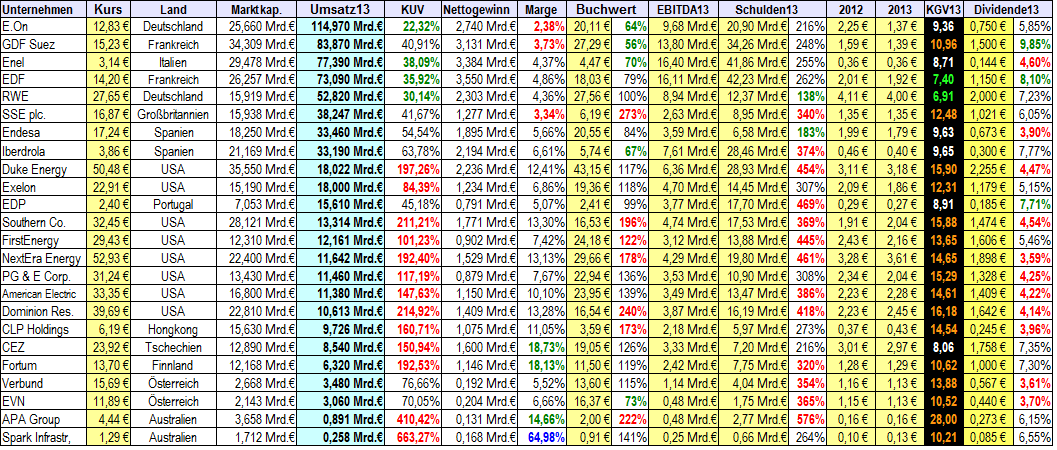Click the SSE plc. company cell
Image resolution: width=1057 pixels, height=450 pixels.
pos(44,115)
